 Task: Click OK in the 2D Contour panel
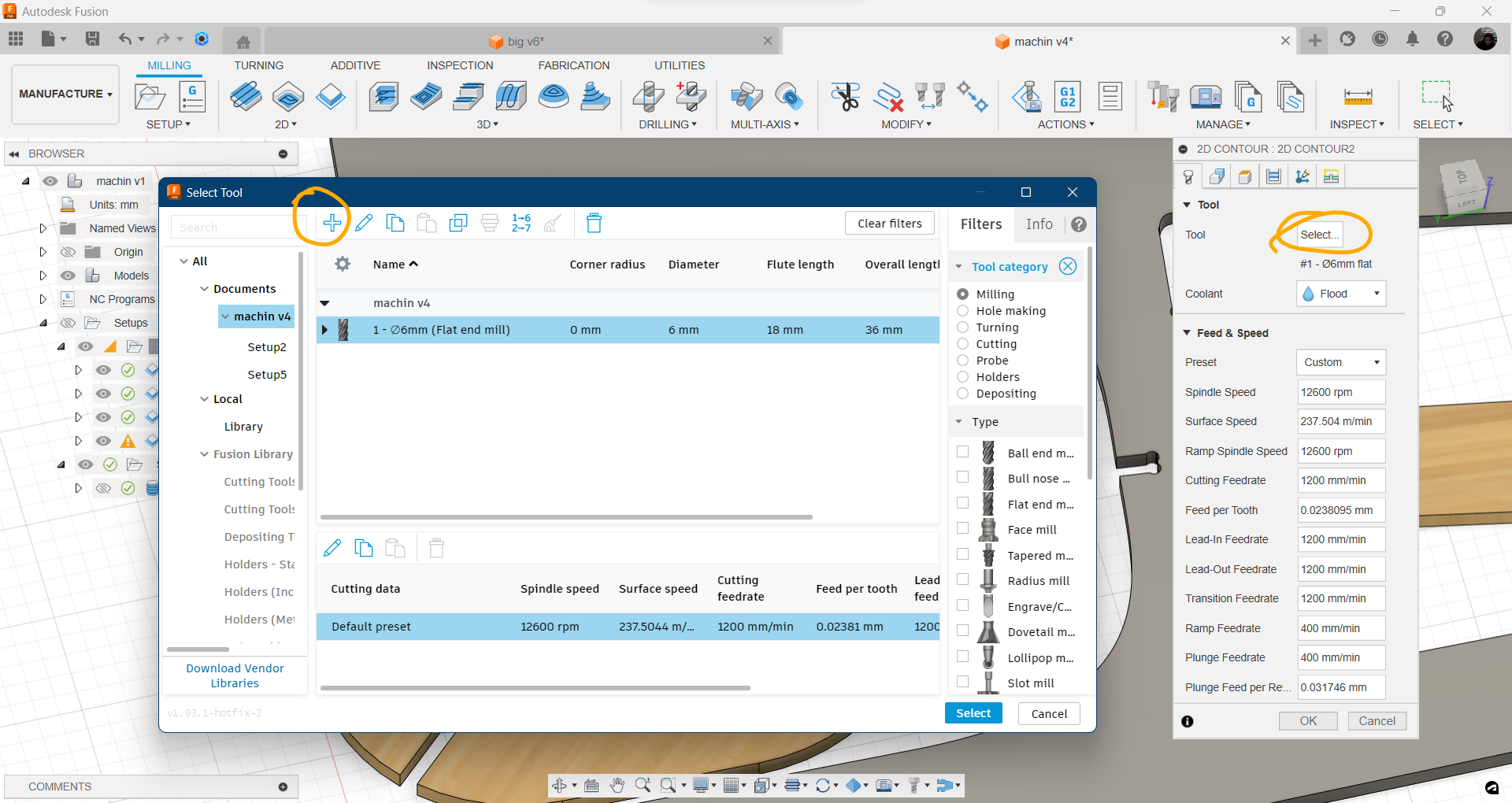point(1308,721)
